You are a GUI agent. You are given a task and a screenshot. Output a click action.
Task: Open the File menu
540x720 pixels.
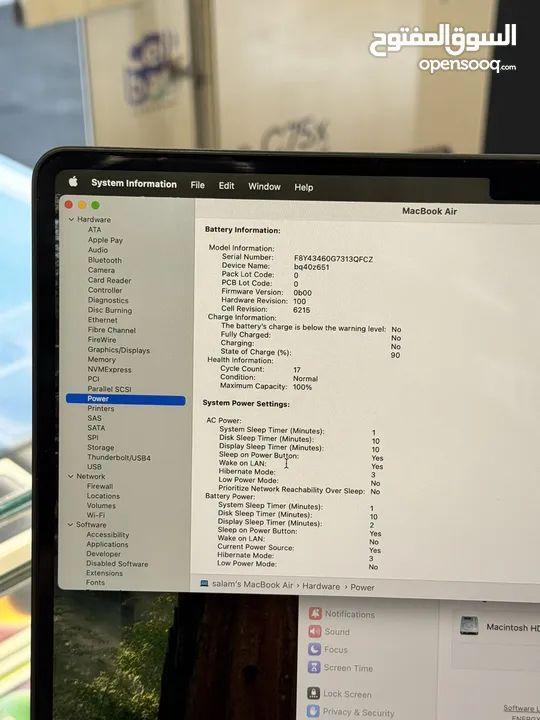(197, 185)
